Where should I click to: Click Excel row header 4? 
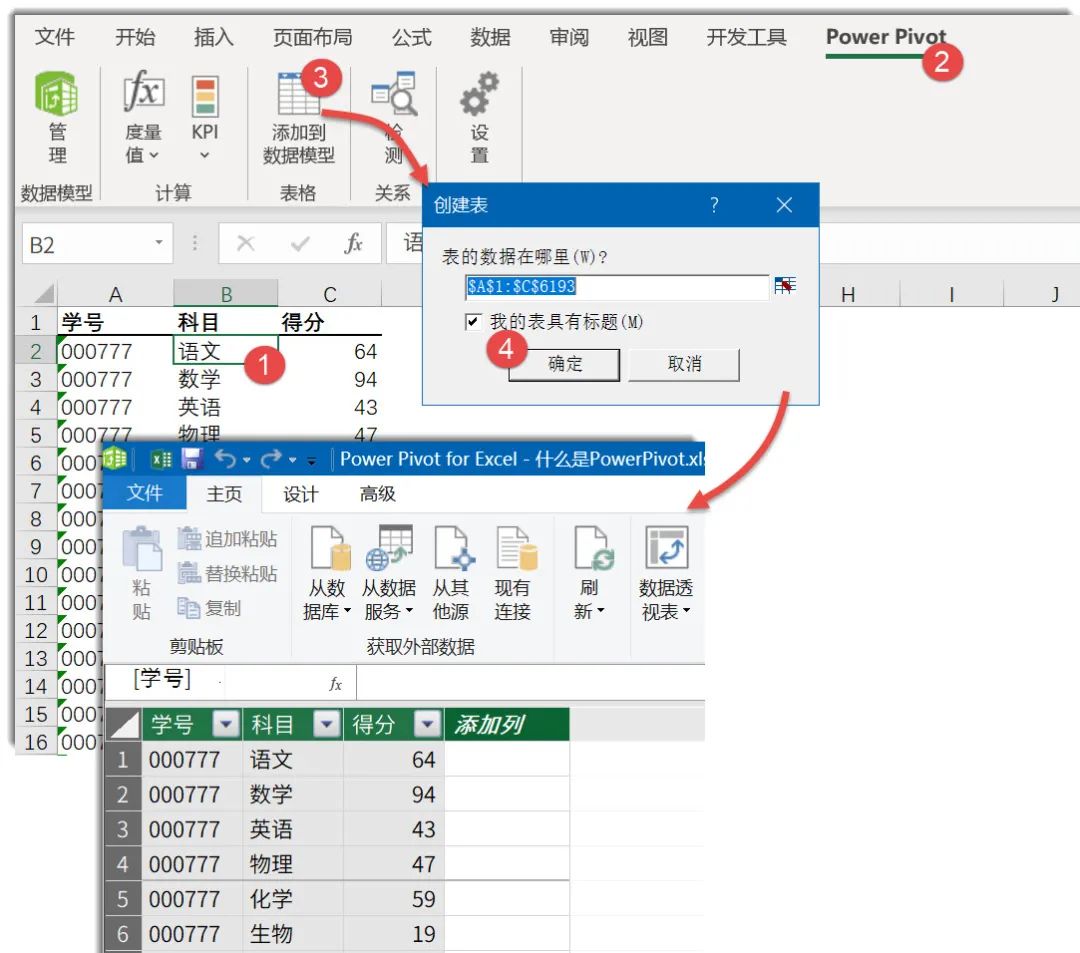click(36, 408)
